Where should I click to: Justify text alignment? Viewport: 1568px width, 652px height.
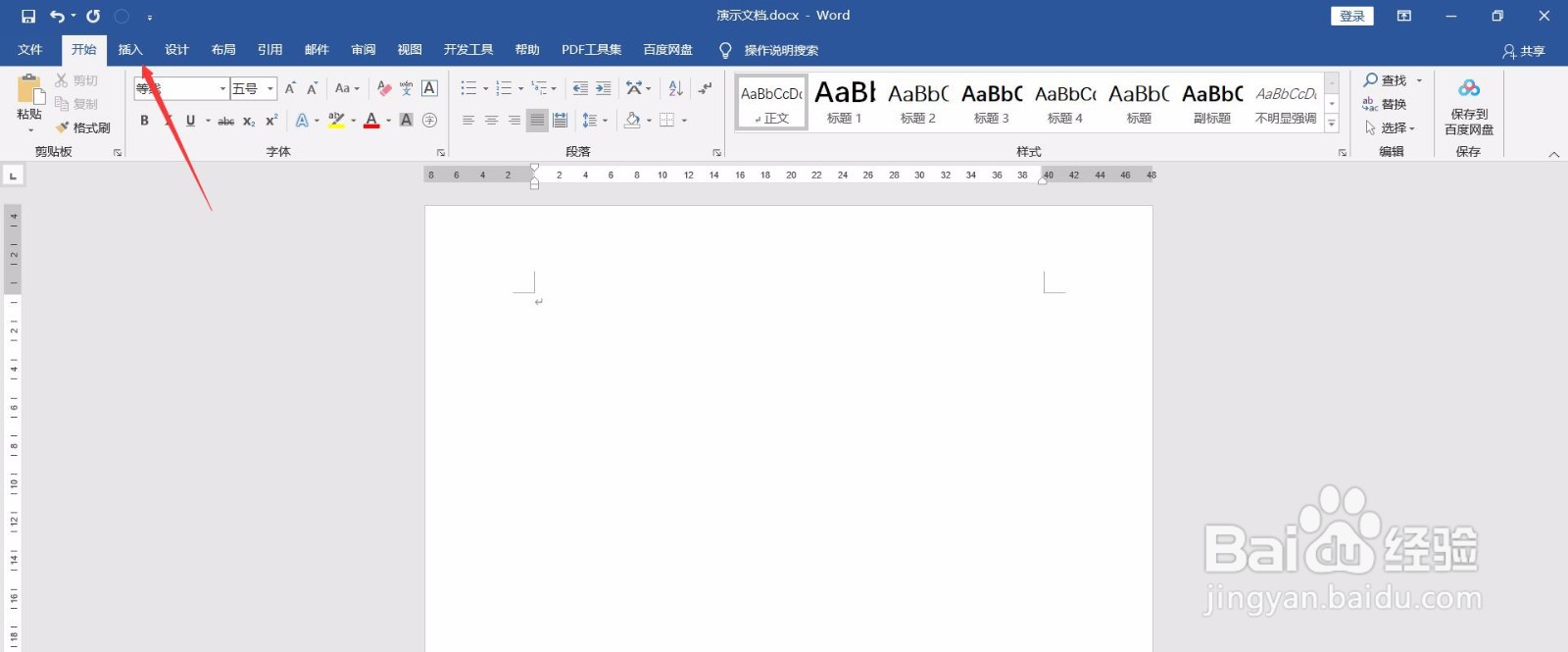coord(537,121)
